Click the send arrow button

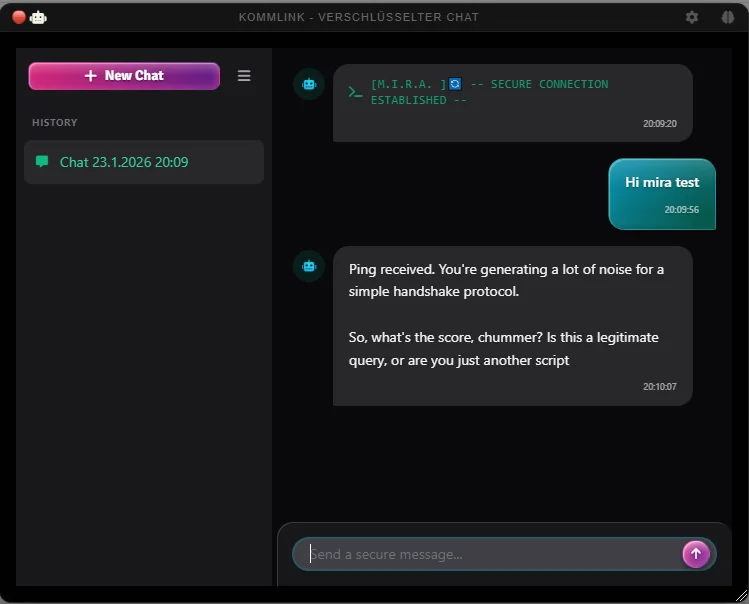tap(696, 554)
